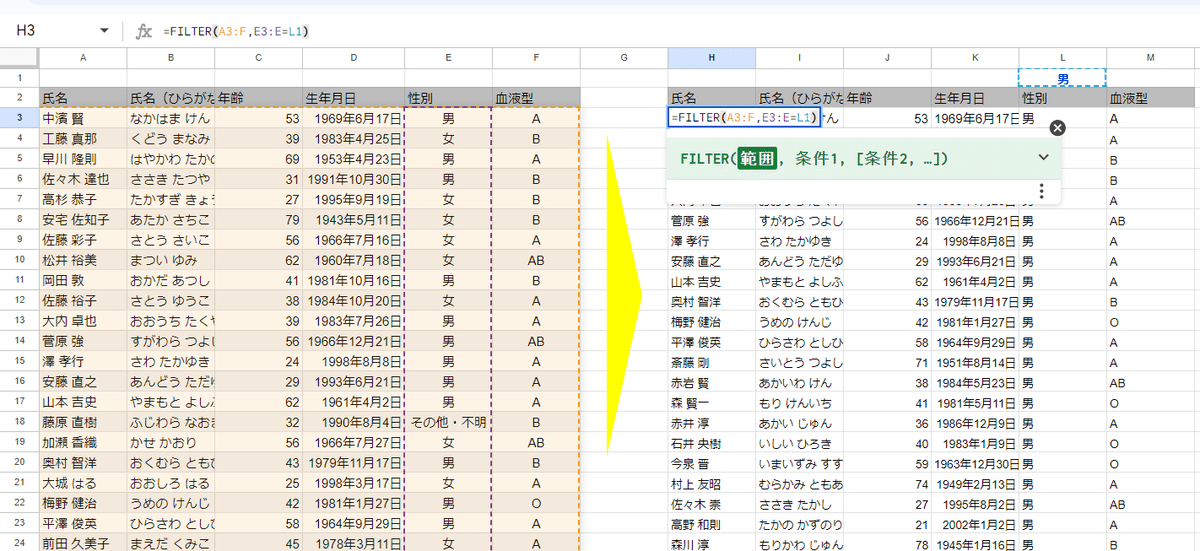Select row 1 header
This screenshot has height=551, width=1200.
(x=19, y=78)
